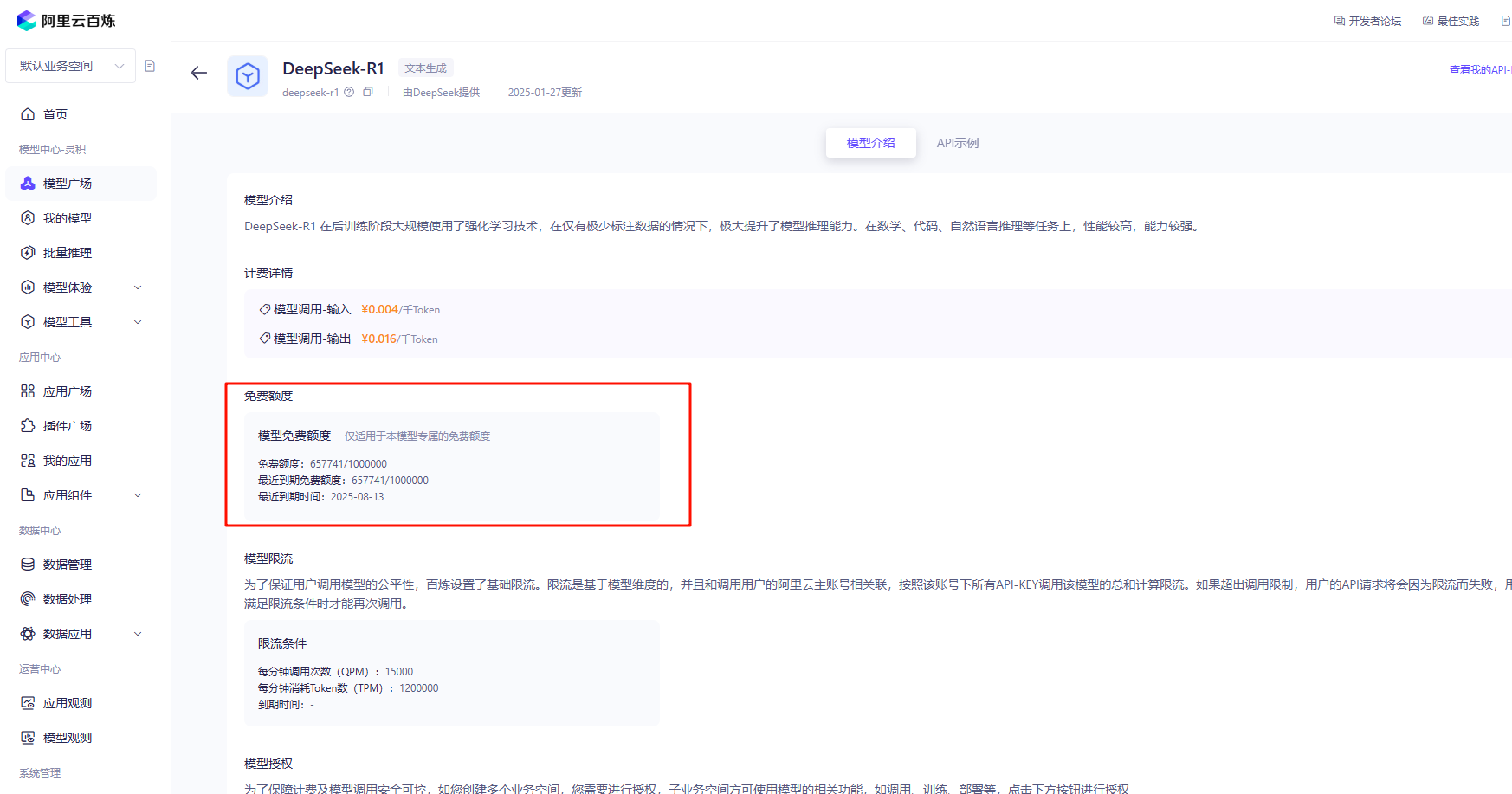Image resolution: width=1512 pixels, height=794 pixels.
Task: Click the 数据应用 sidebar icon
Action: tap(28, 634)
